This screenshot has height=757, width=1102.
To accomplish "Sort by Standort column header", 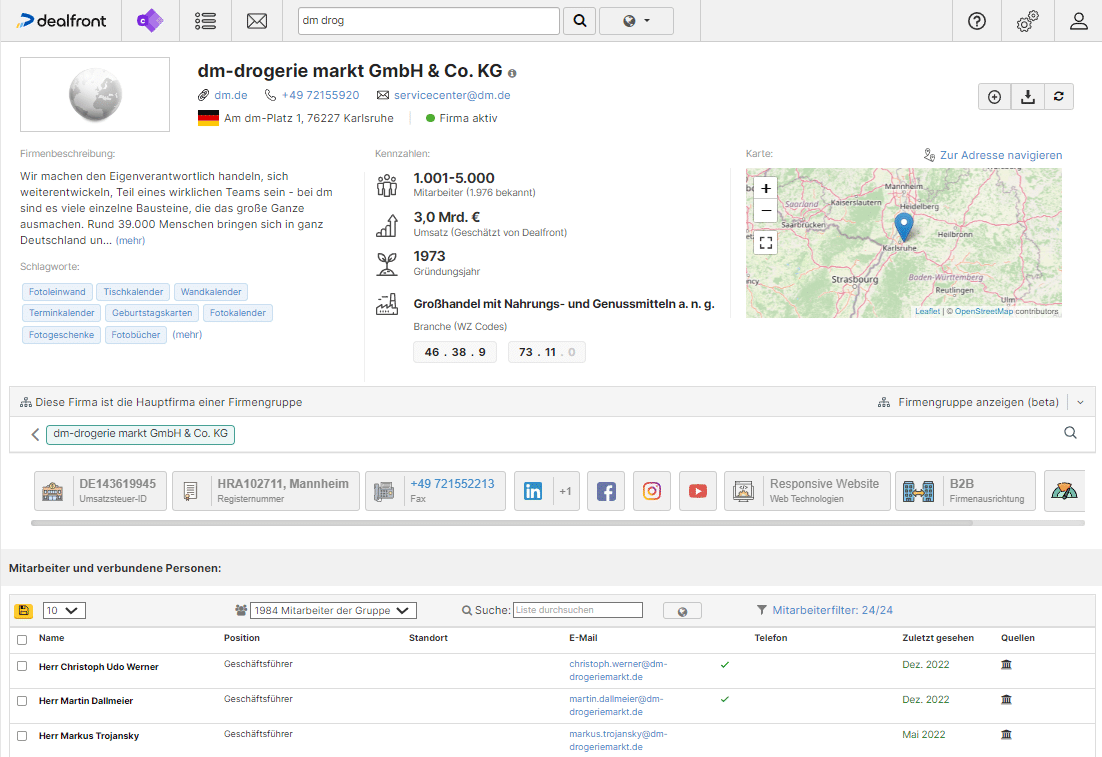I will point(428,638).
